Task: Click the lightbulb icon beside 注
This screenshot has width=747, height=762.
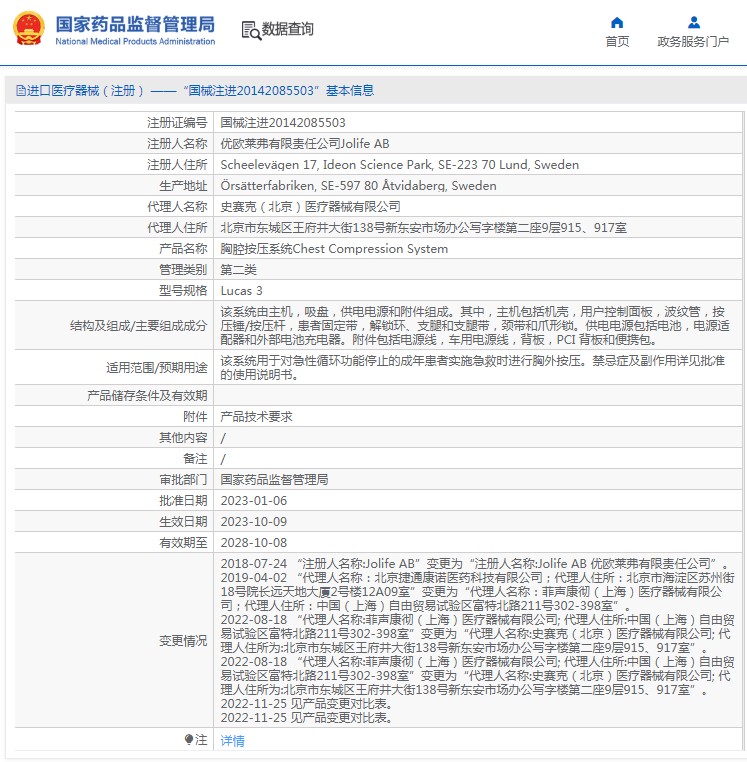Action: coord(189,740)
